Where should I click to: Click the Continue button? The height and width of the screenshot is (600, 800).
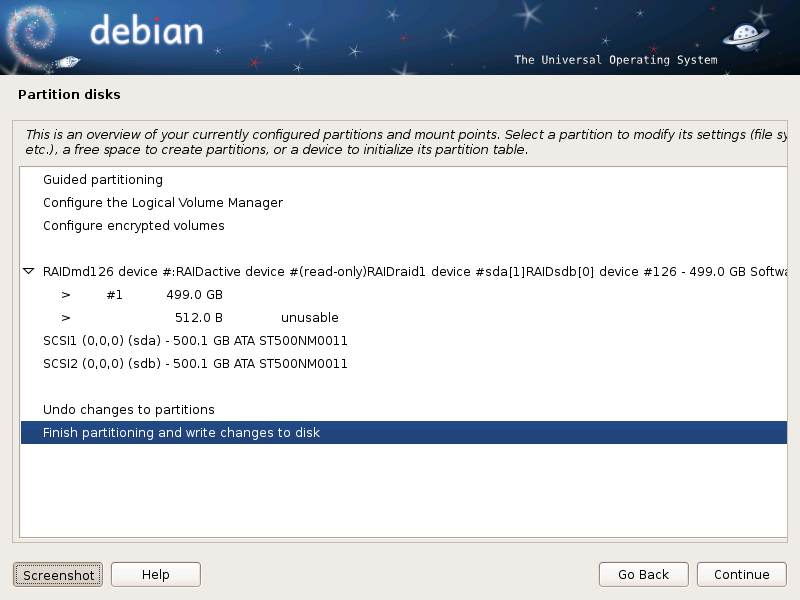pos(741,575)
